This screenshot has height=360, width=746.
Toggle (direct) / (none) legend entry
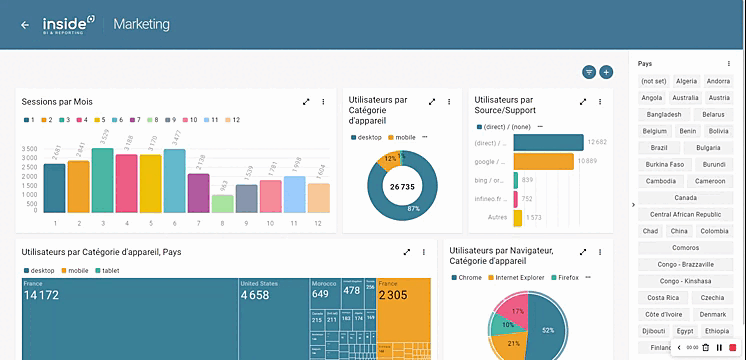click(504, 127)
